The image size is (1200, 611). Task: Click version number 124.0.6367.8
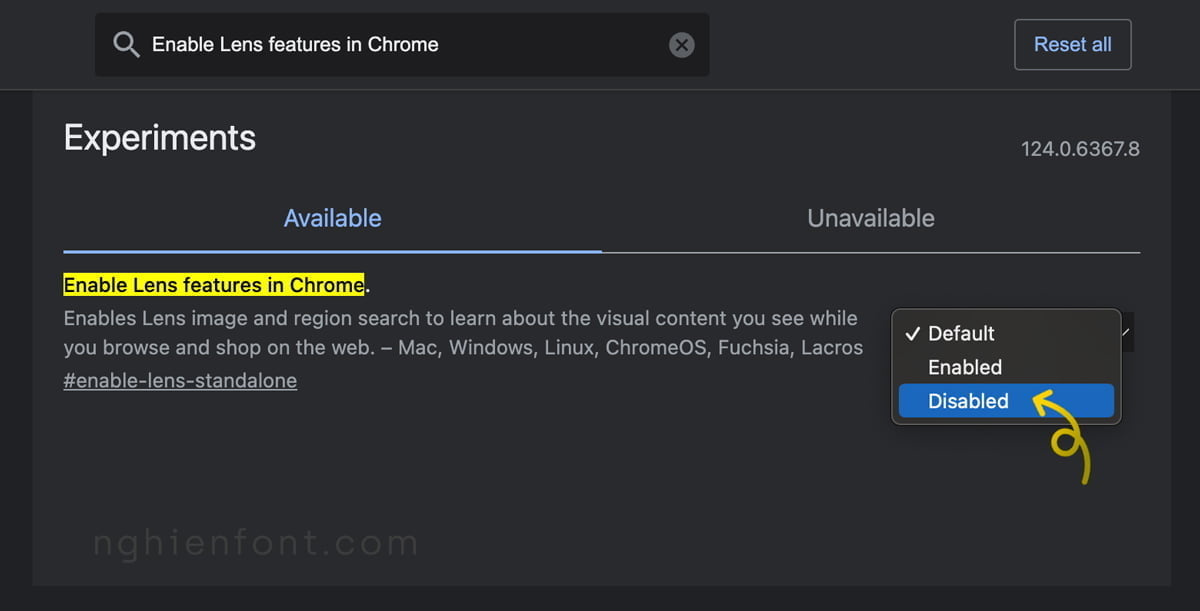click(1080, 149)
